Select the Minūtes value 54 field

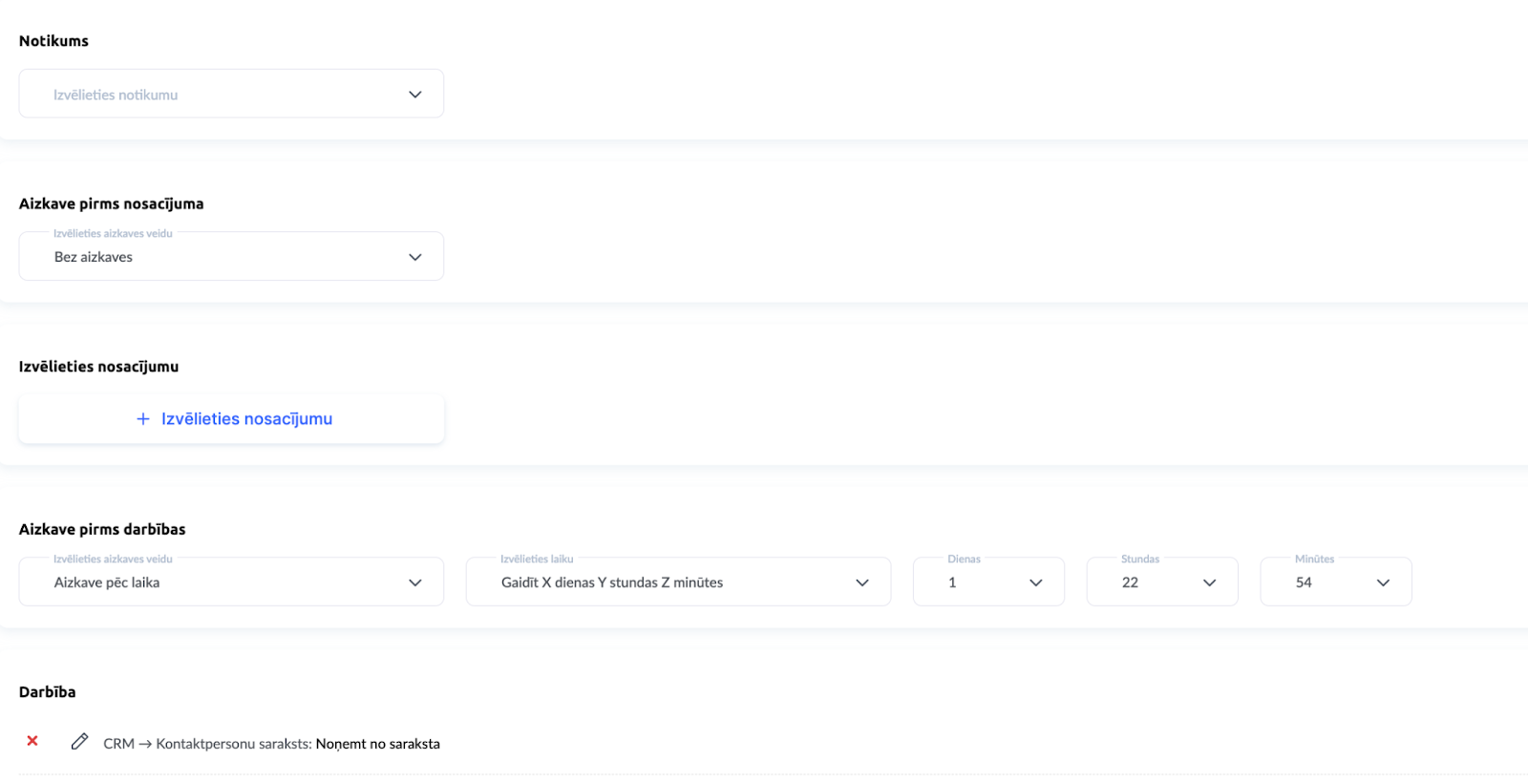(1320, 583)
